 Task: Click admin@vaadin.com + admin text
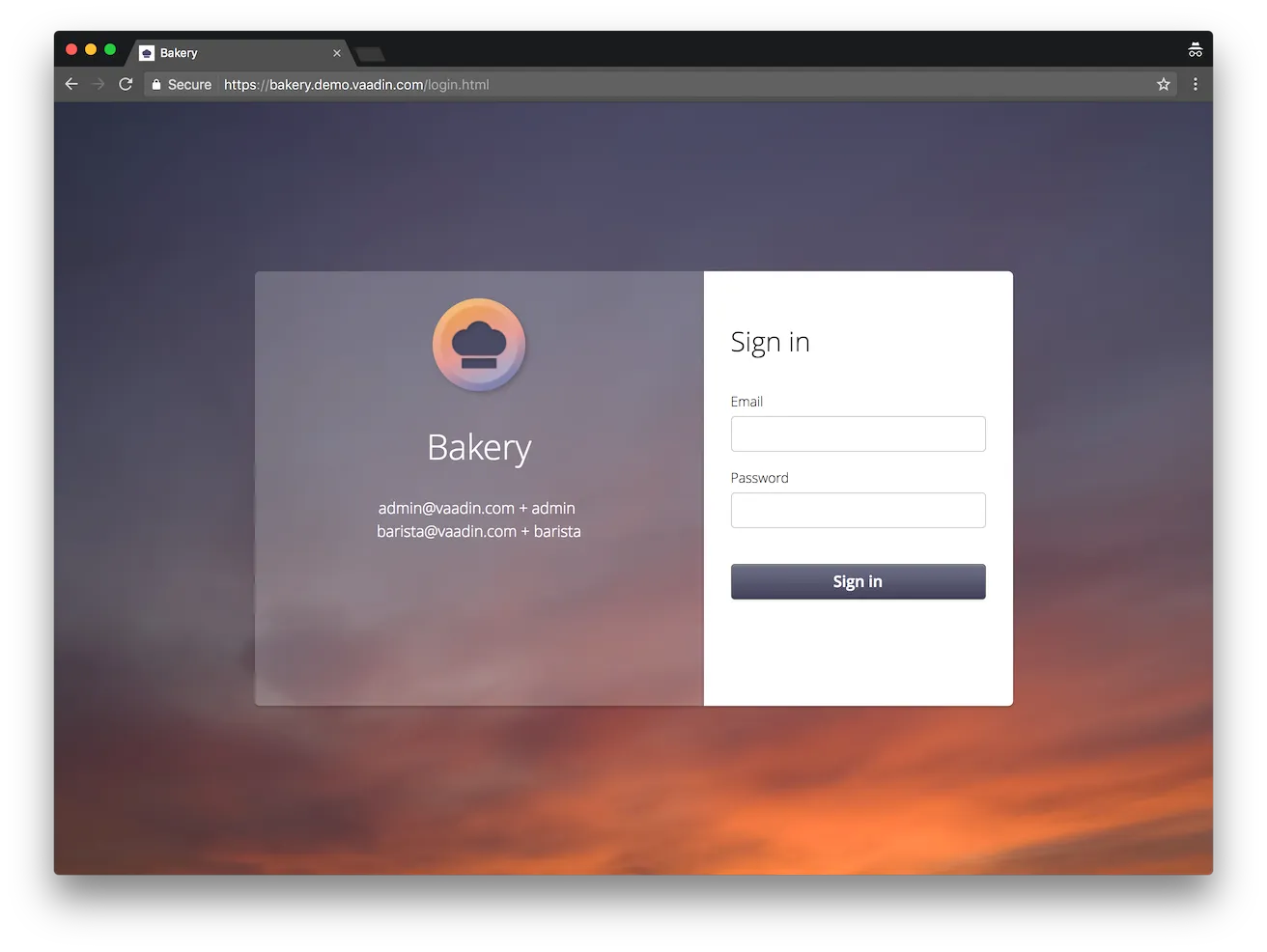click(x=477, y=508)
